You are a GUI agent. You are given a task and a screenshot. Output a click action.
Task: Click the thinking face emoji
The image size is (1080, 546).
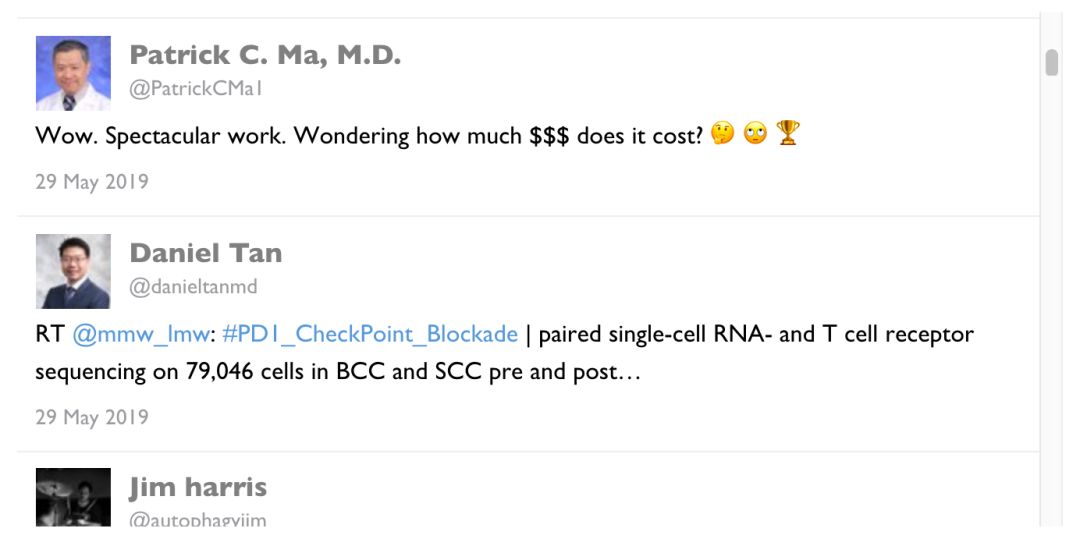pyautogui.click(x=723, y=134)
